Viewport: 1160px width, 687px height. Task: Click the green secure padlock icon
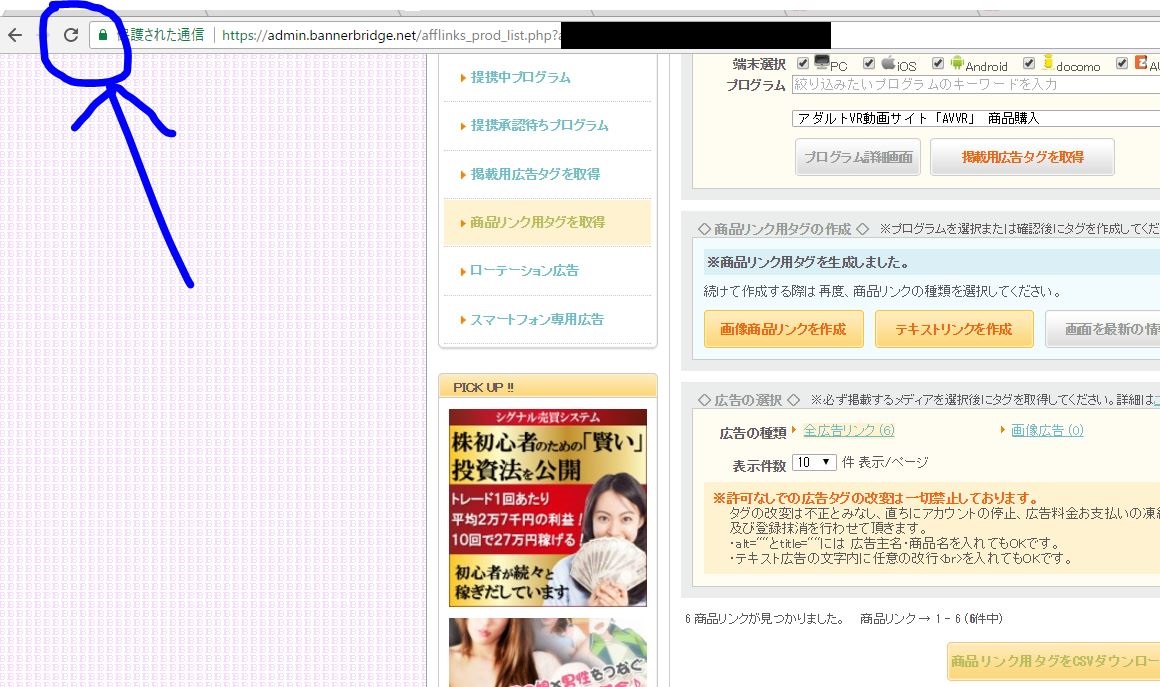click(x=102, y=35)
